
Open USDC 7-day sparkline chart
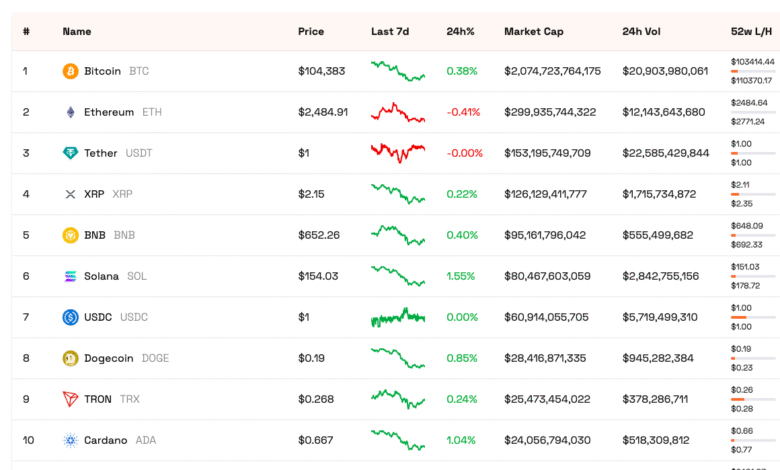point(398,317)
